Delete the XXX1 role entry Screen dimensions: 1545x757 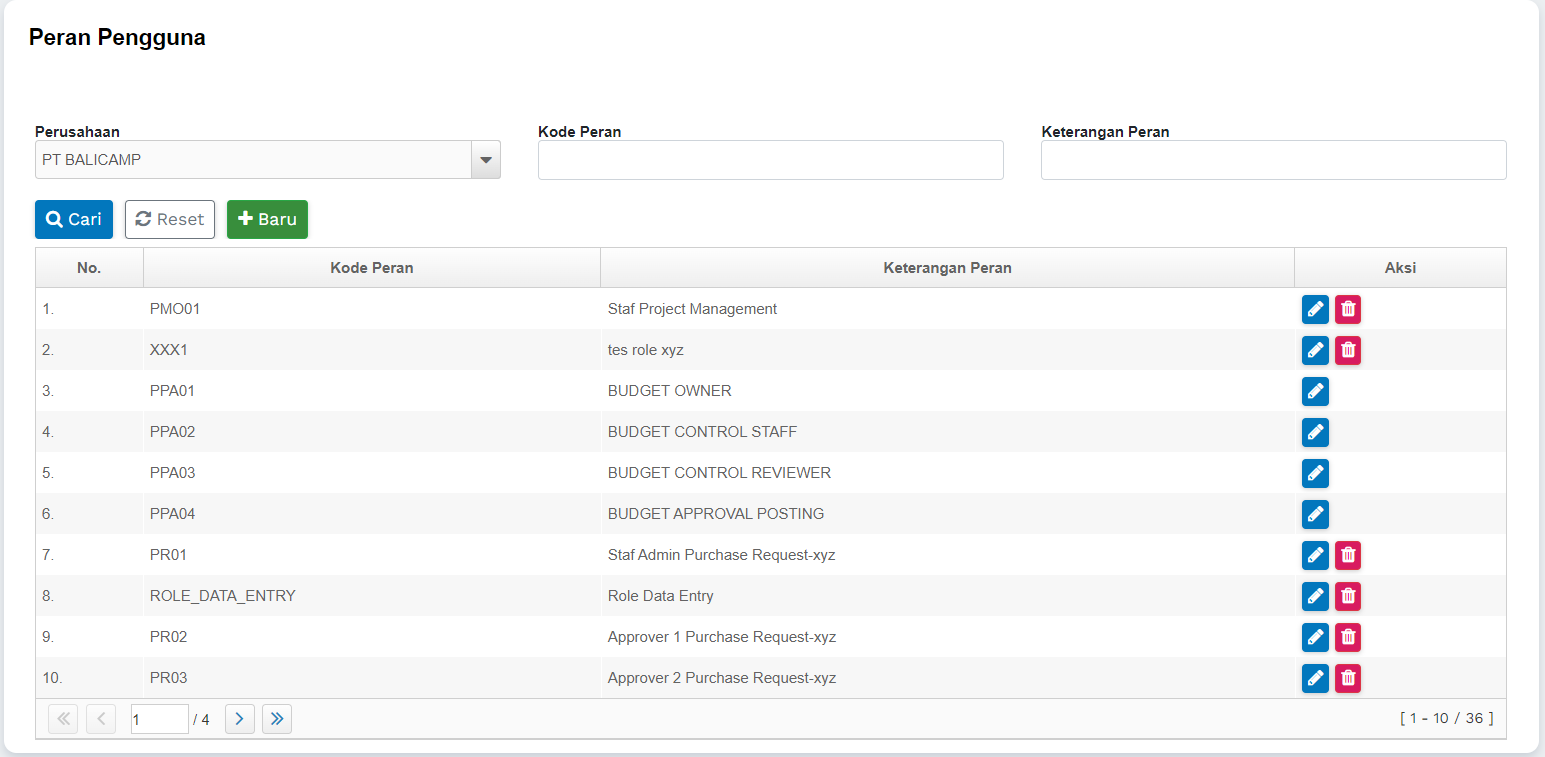[x=1348, y=350]
